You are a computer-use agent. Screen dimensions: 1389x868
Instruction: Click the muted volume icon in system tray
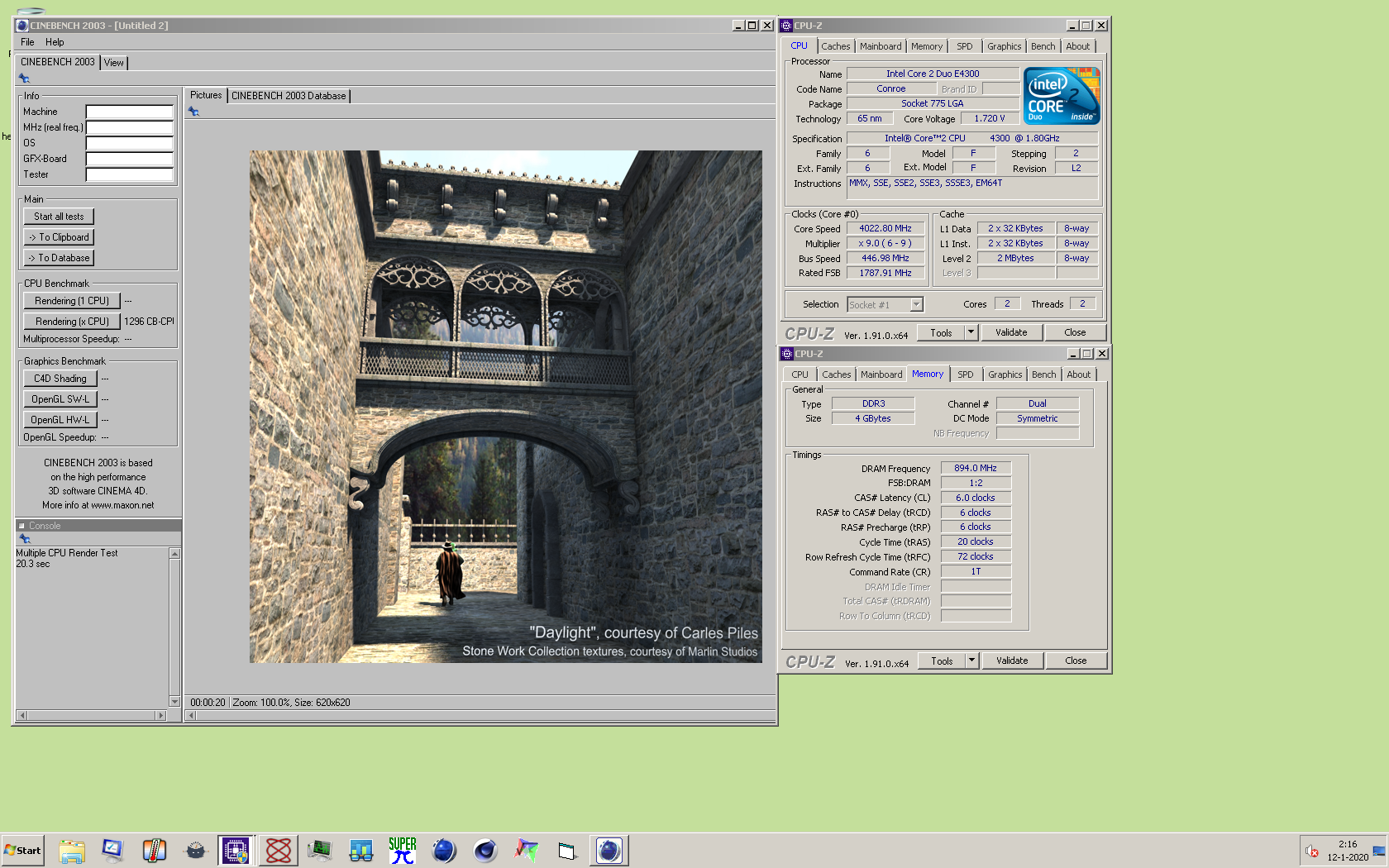coord(1312,851)
